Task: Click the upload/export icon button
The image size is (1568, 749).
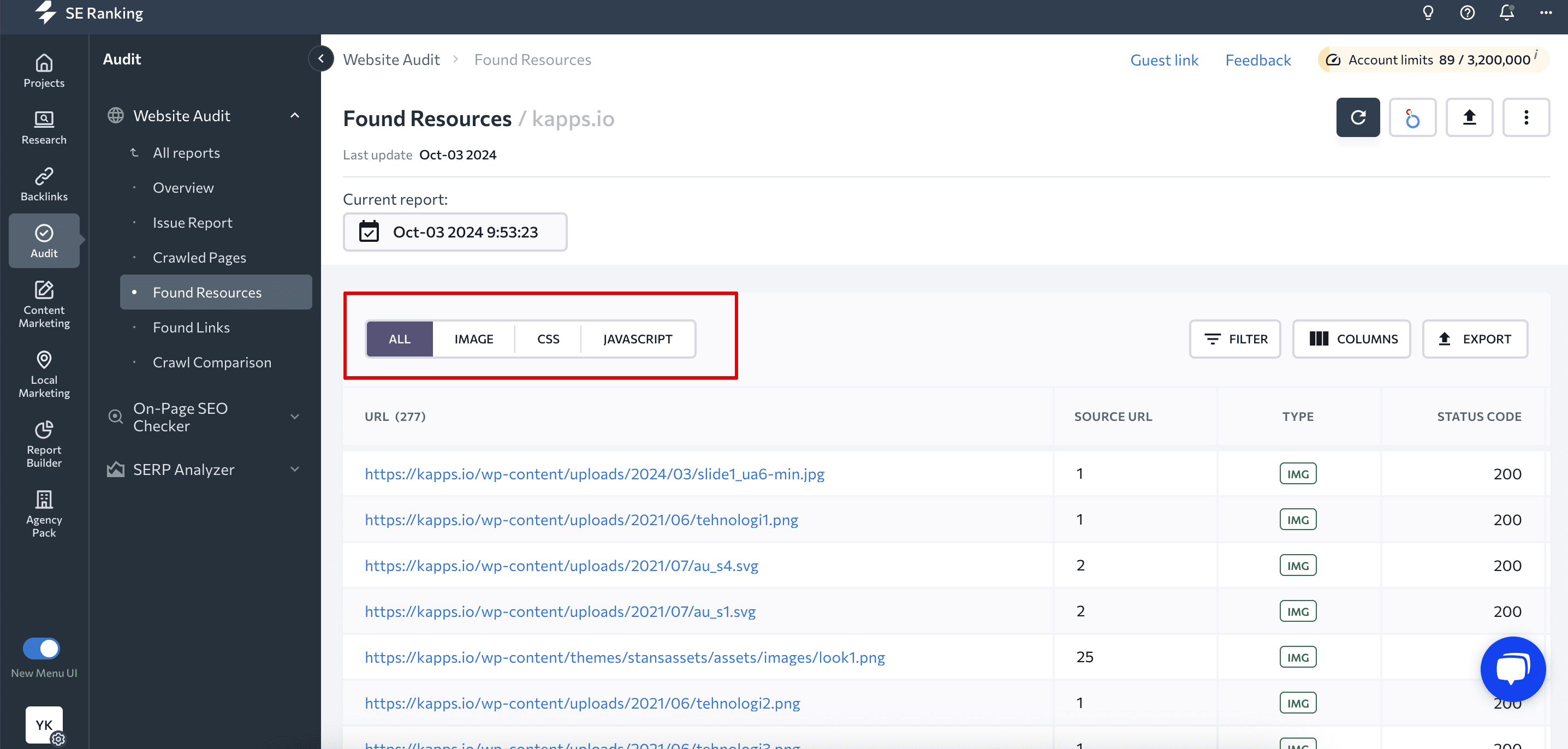Action: click(1469, 117)
